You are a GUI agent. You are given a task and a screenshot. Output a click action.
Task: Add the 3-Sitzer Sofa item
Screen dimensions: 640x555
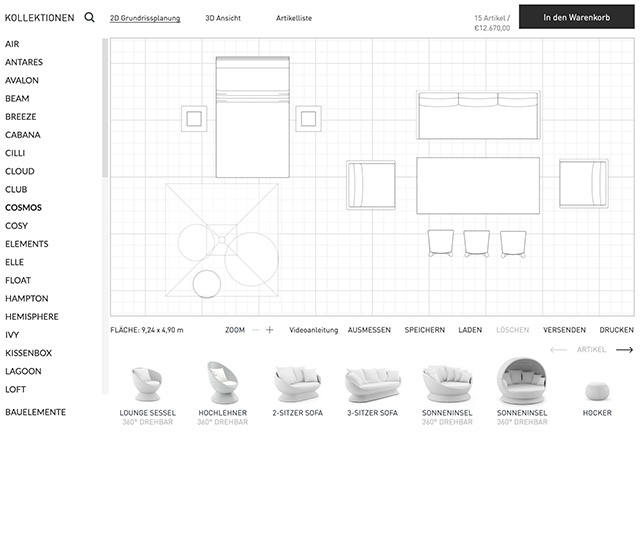click(x=372, y=384)
